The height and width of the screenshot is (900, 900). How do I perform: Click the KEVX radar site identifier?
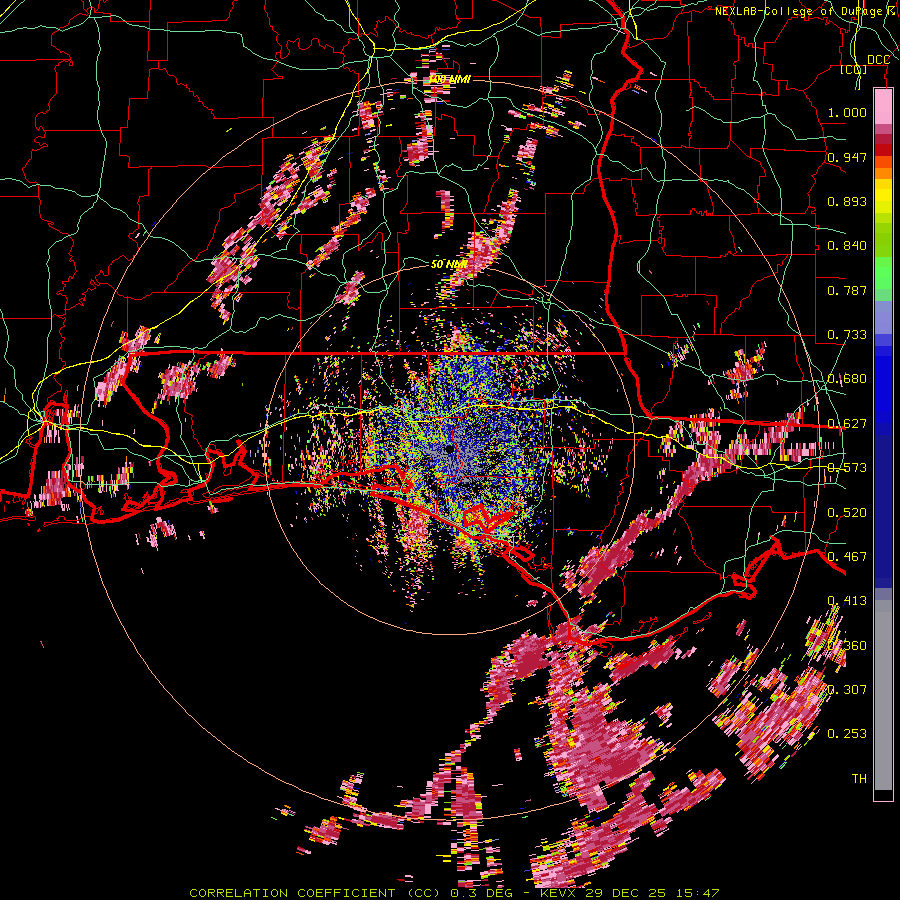click(x=556, y=893)
